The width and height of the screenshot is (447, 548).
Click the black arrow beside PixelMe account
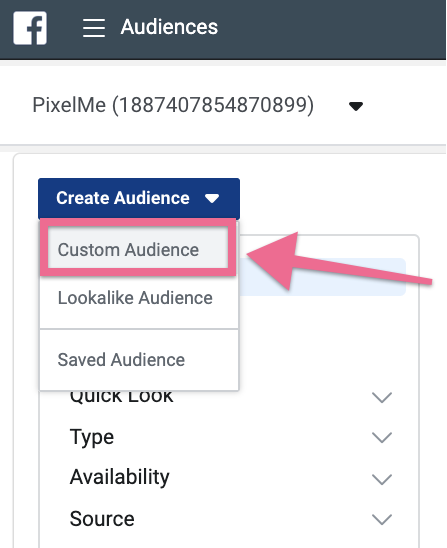click(356, 106)
